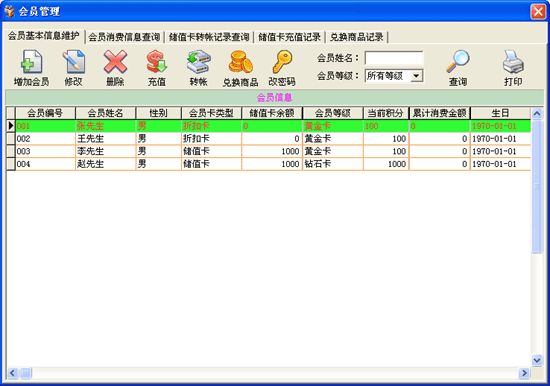Image resolution: width=550 pixels, height=386 pixels.
Task: Click the 增加会员 add member icon
Action: click(x=32, y=62)
